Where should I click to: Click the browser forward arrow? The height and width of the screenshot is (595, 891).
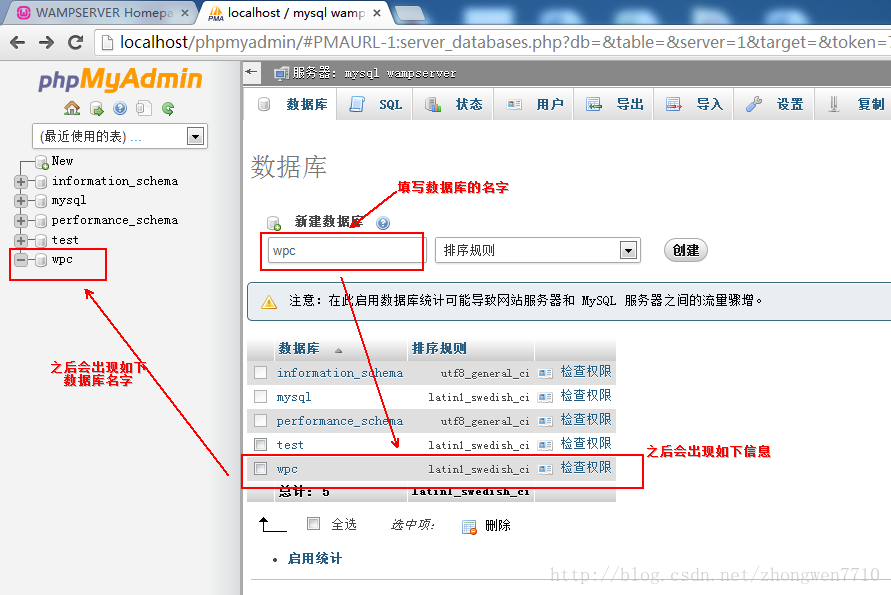(x=47, y=42)
